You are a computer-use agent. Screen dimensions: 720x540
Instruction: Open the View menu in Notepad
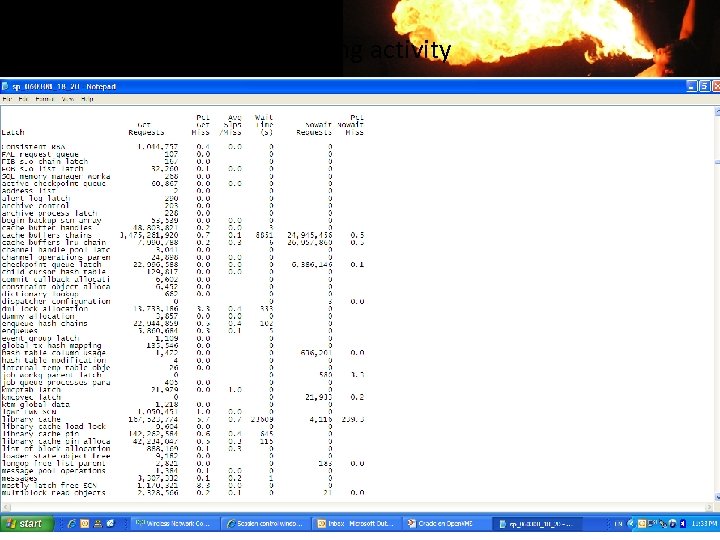click(x=68, y=99)
